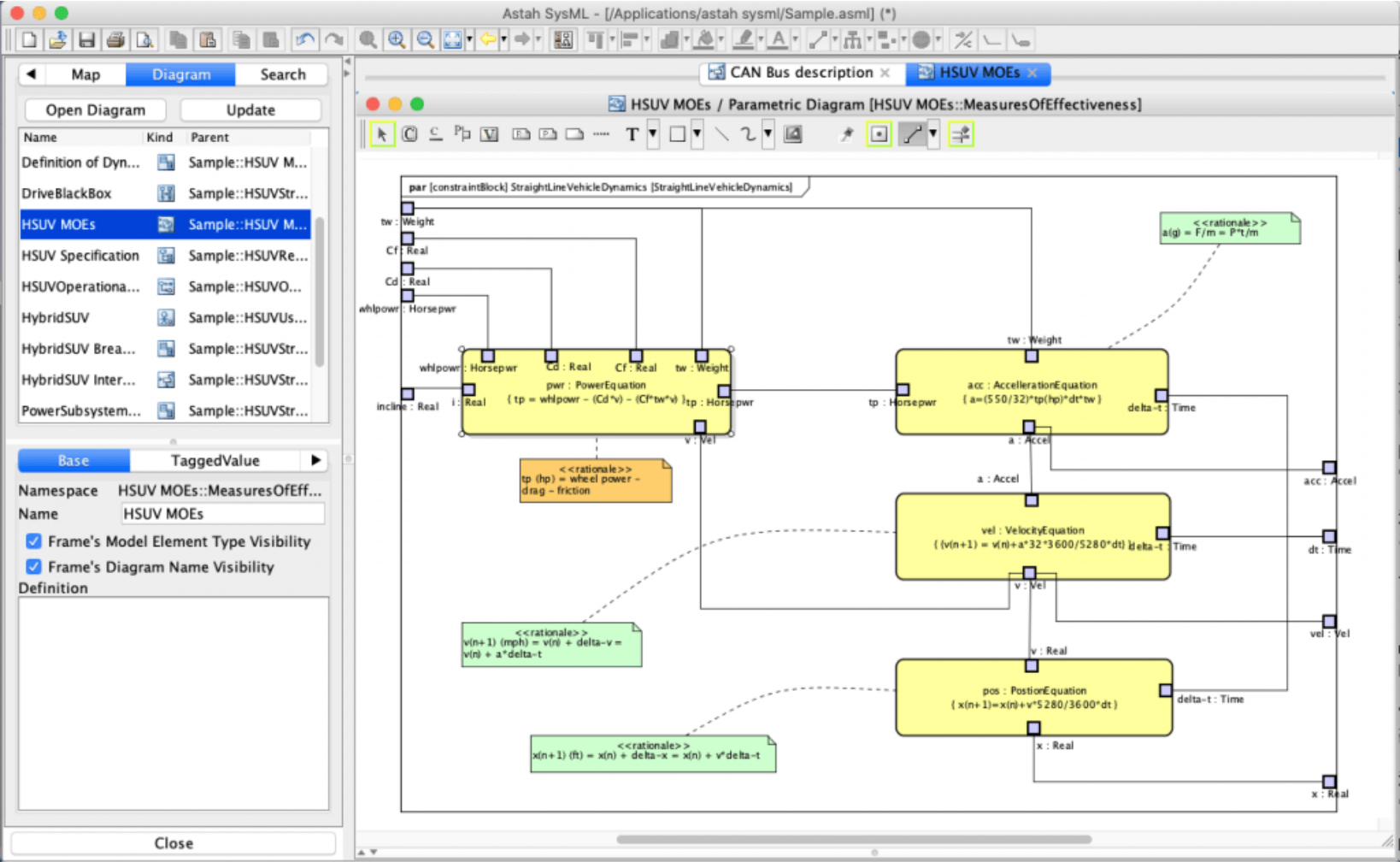
Task: Click the Name input field with HSUV MOEs
Action: pyautogui.click(x=222, y=514)
